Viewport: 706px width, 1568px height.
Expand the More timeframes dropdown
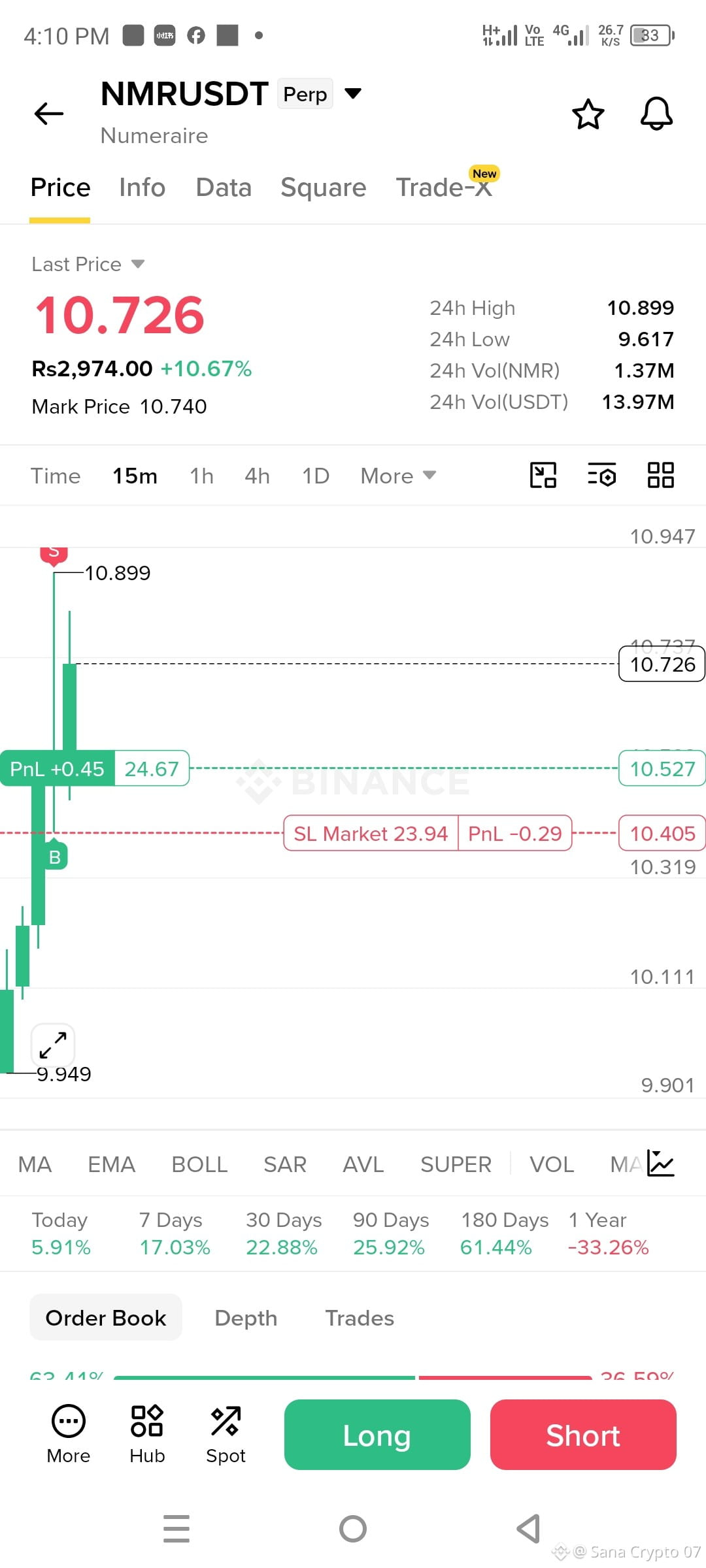(x=398, y=476)
